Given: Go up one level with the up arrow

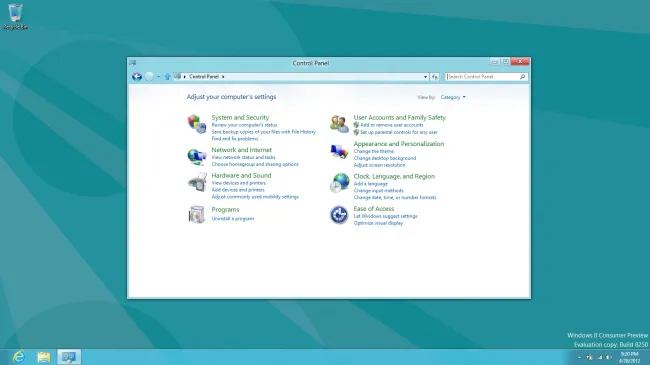Looking at the screenshot, I should pos(167,77).
